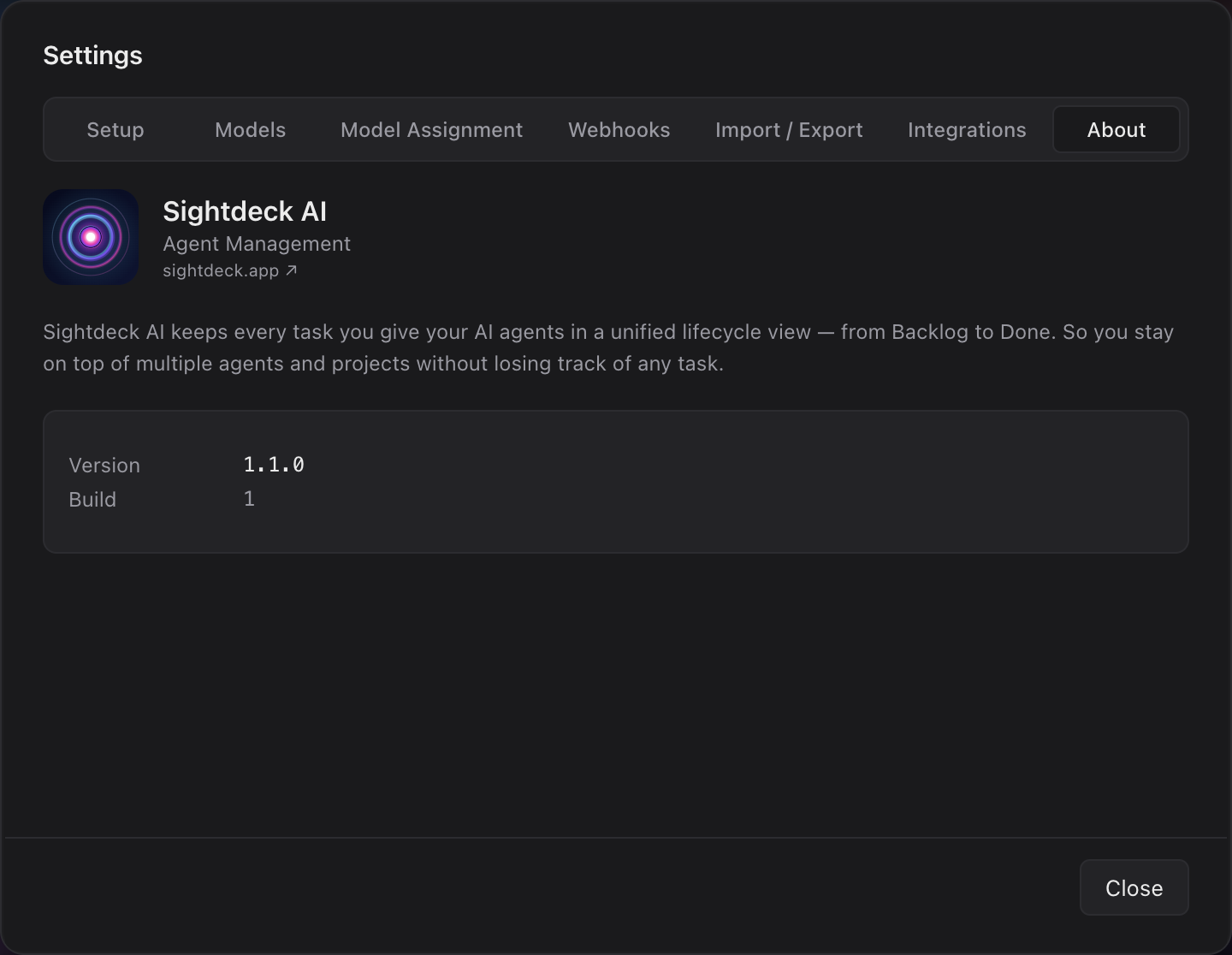Click the Build label
1232x955 pixels.
click(x=92, y=500)
